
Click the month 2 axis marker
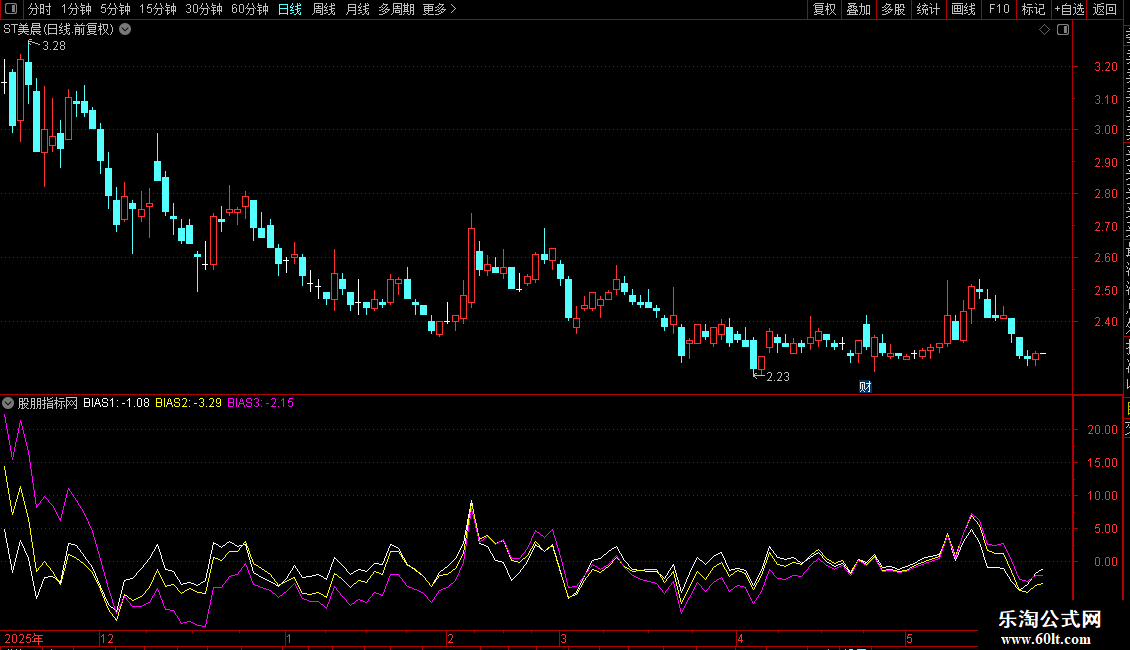(x=450, y=638)
